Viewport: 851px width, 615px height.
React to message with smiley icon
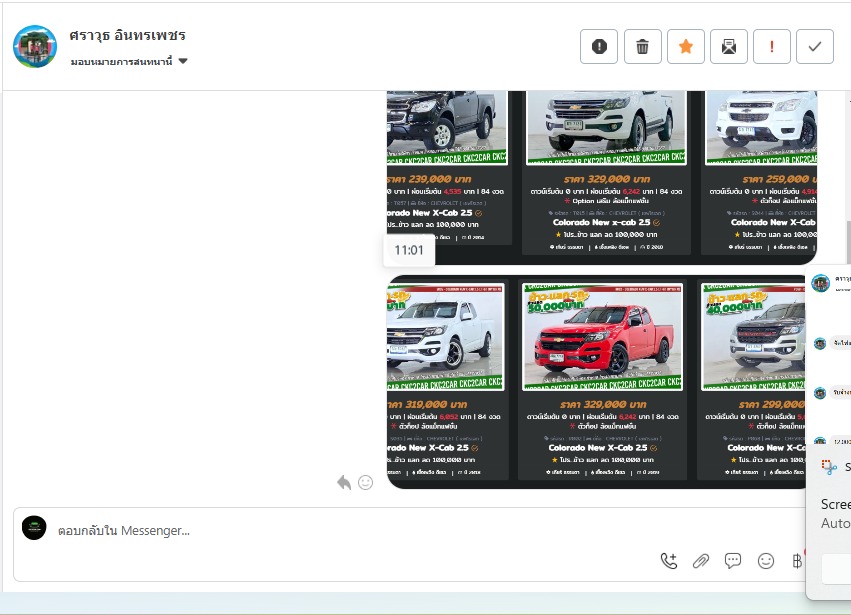tap(365, 482)
